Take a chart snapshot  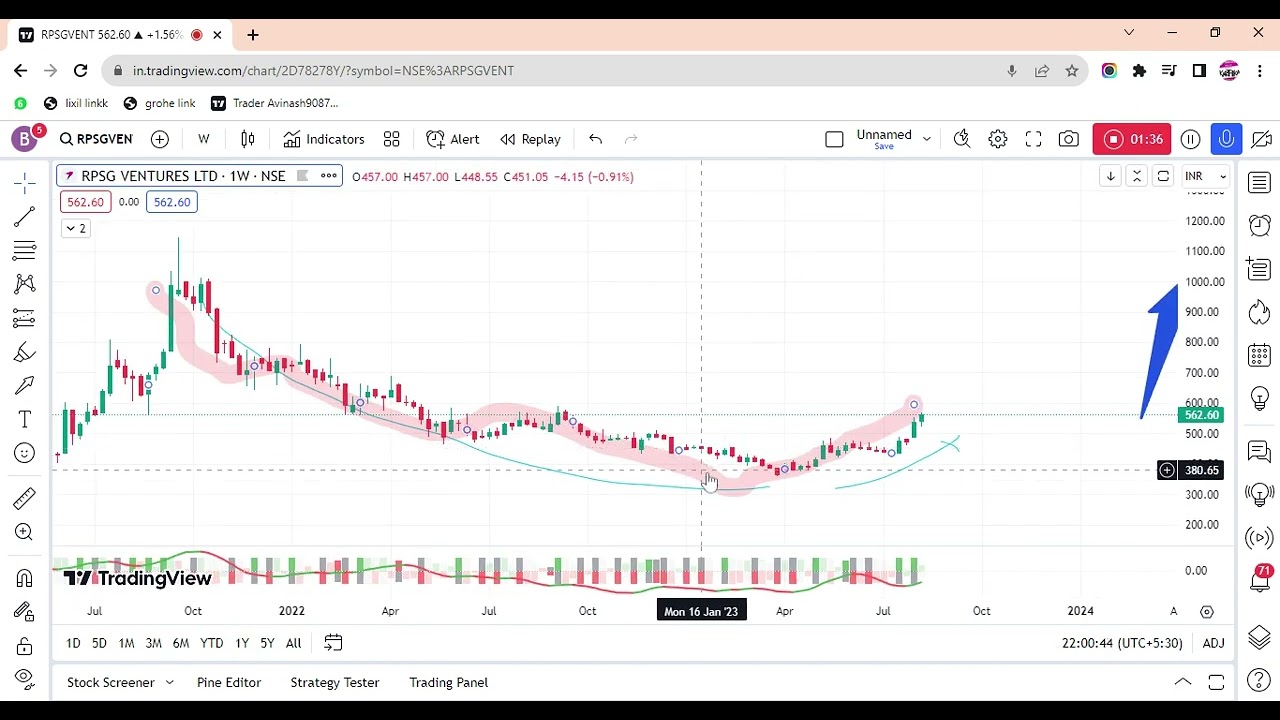tap(1069, 139)
